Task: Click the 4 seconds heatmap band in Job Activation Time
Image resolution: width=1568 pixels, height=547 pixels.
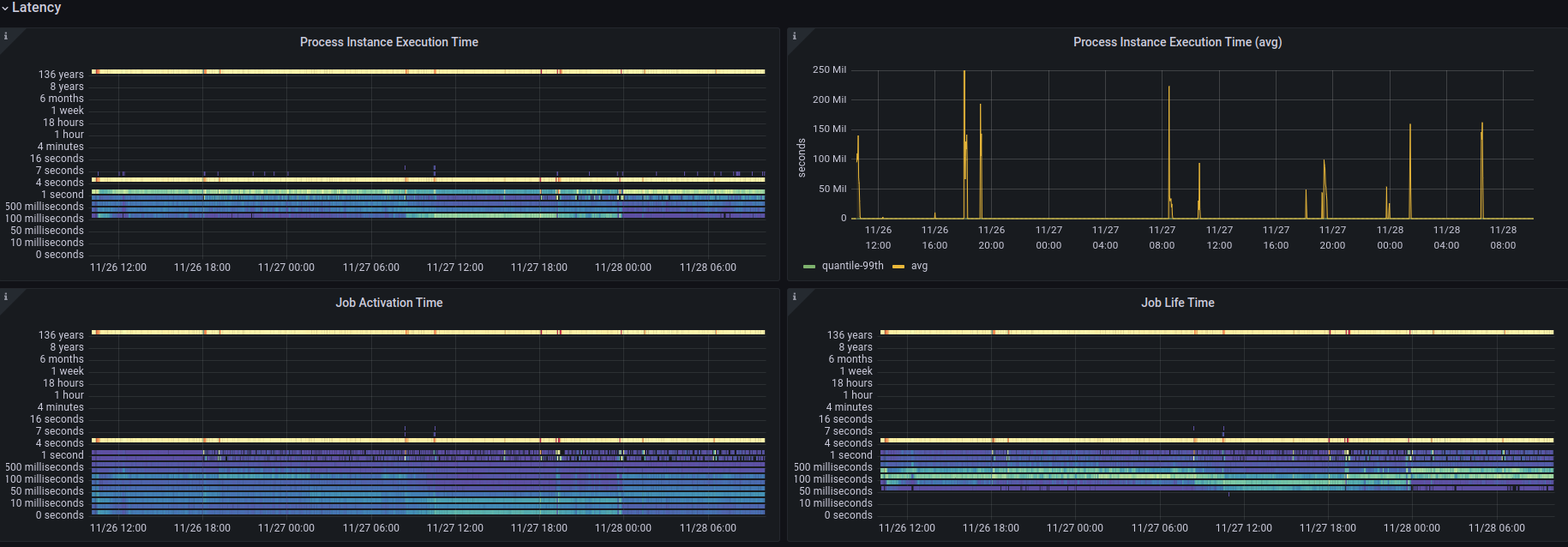Action: [429, 440]
